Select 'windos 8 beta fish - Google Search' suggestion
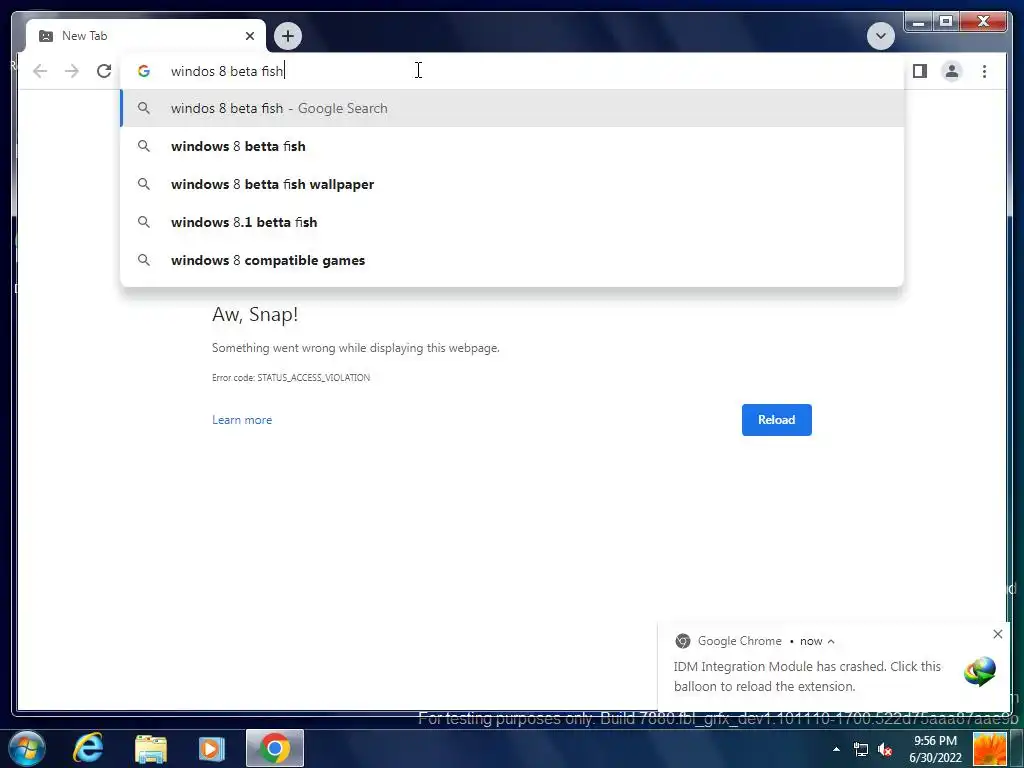The height and width of the screenshot is (768, 1024). (x=512, y=108)
